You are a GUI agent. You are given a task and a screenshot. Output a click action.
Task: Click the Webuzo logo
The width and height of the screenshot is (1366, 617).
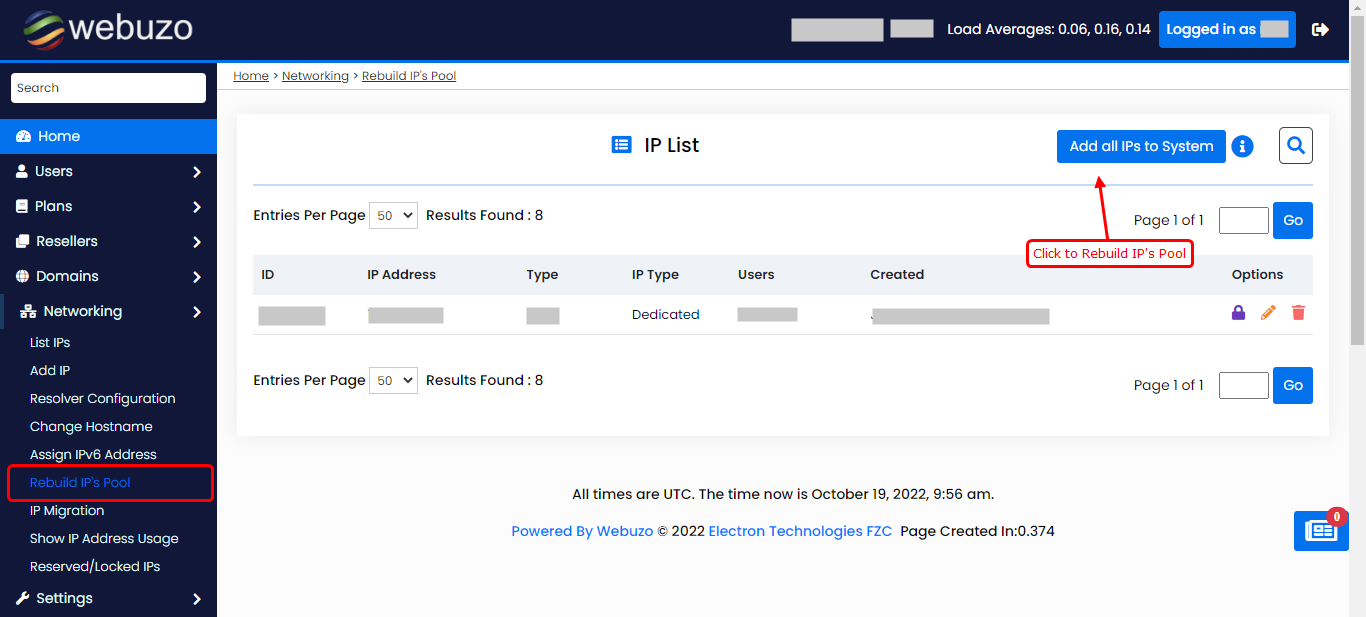click(108, 29)
